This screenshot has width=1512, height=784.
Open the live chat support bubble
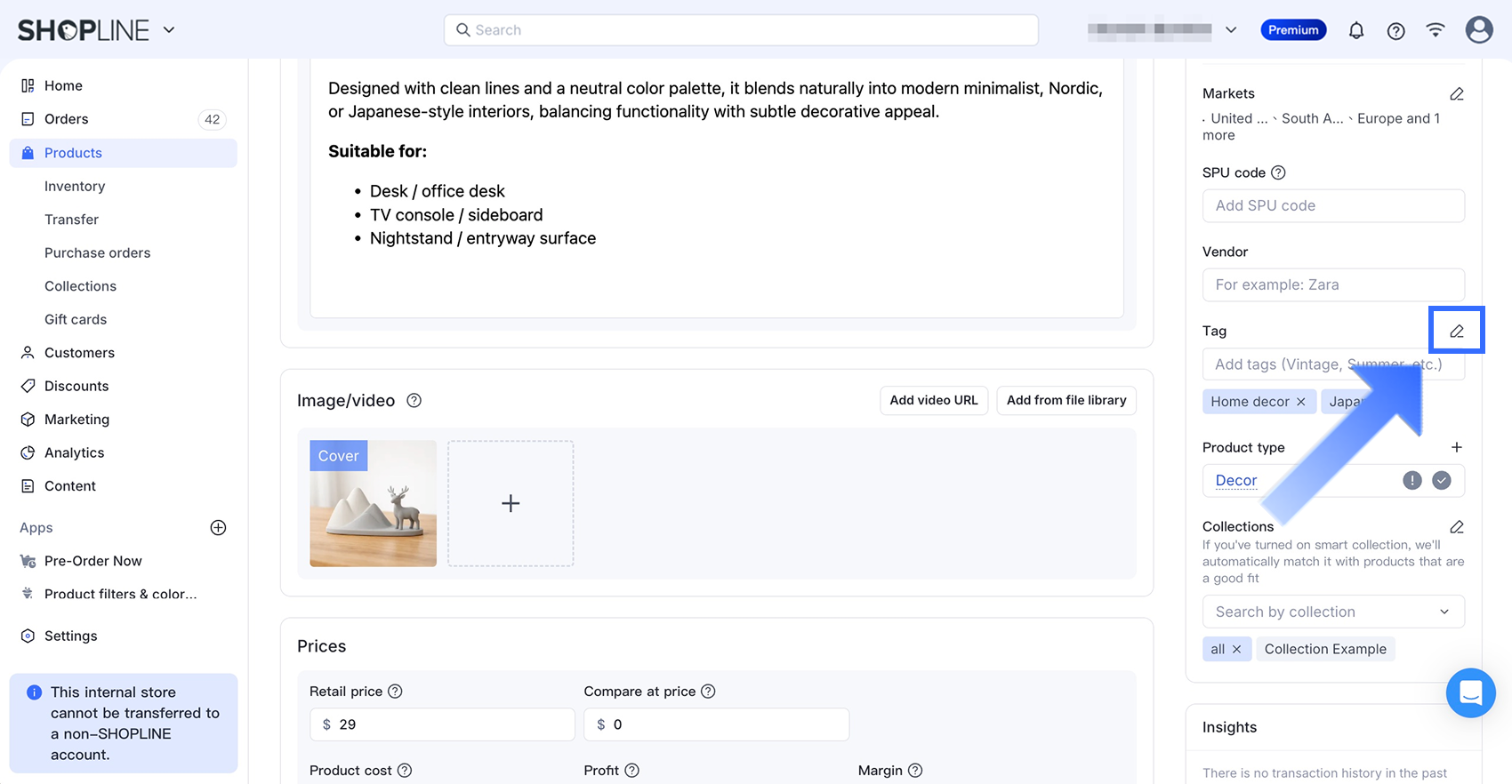tap(1470, 692)
